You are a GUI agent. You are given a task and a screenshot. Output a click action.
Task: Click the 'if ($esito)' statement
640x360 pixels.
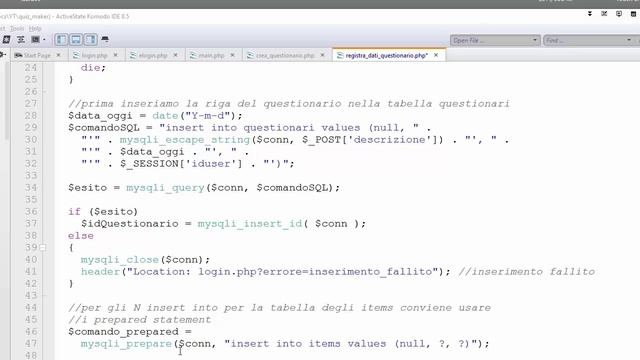[x=103, y=212]
